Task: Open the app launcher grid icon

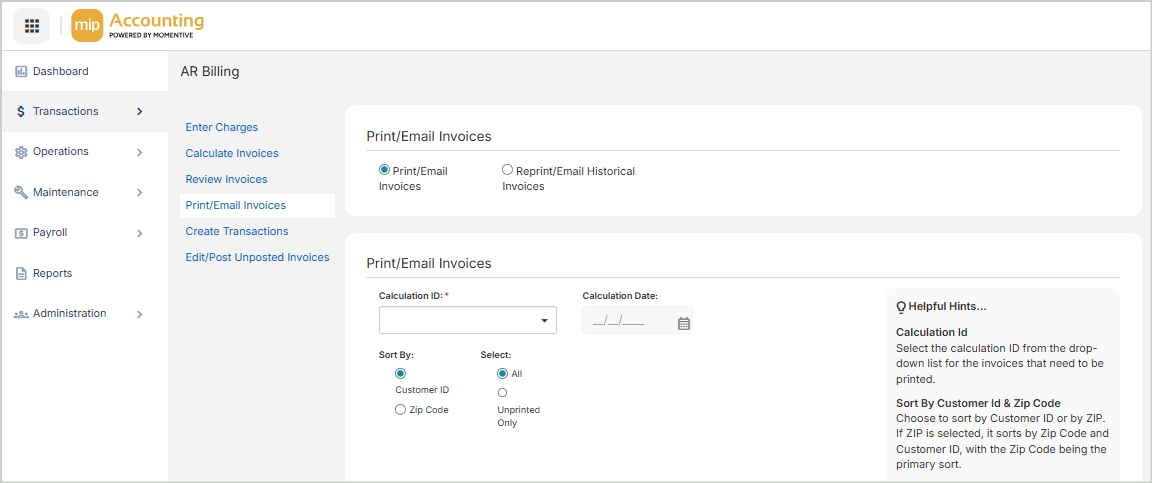Action: coord(31,26)
